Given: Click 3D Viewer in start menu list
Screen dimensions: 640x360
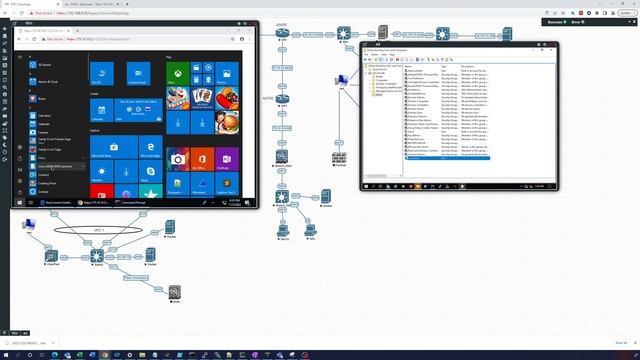Looking at the screenshot, I should (x=45, y=64).
